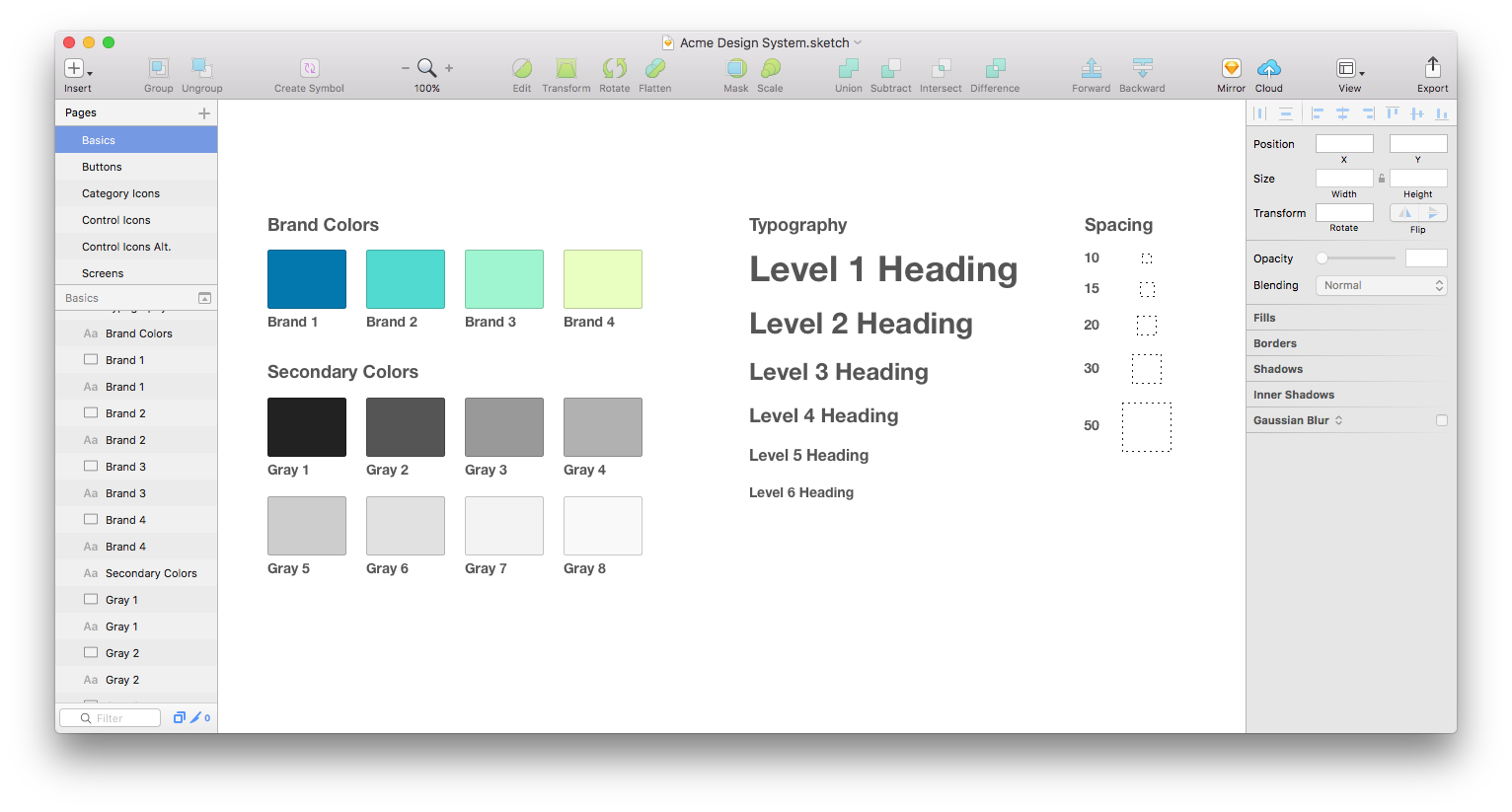Viewport: 1512px width, 812px height.
Task: Click the Export icon
Action: pyautogui.click(x=1432, y=67)
